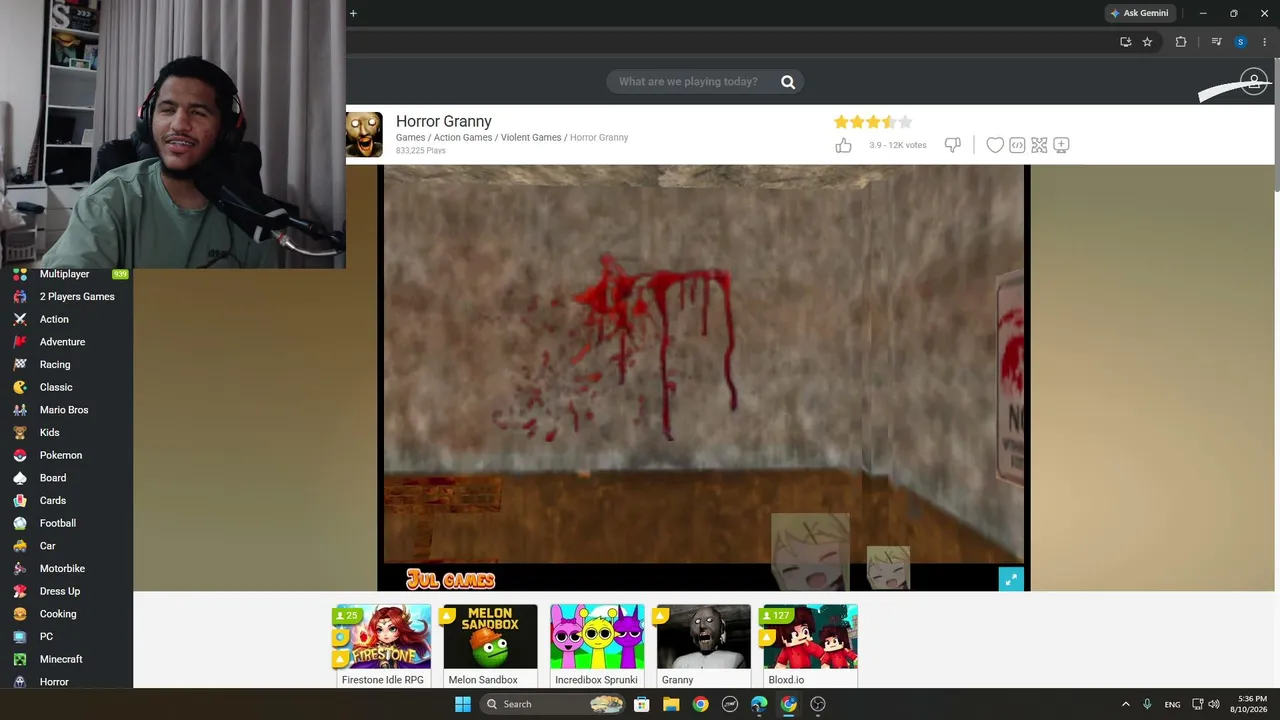1280x720 pixels.
Task: Click the star rating widget
Action: pyautogui.click(x=873, y=122)
